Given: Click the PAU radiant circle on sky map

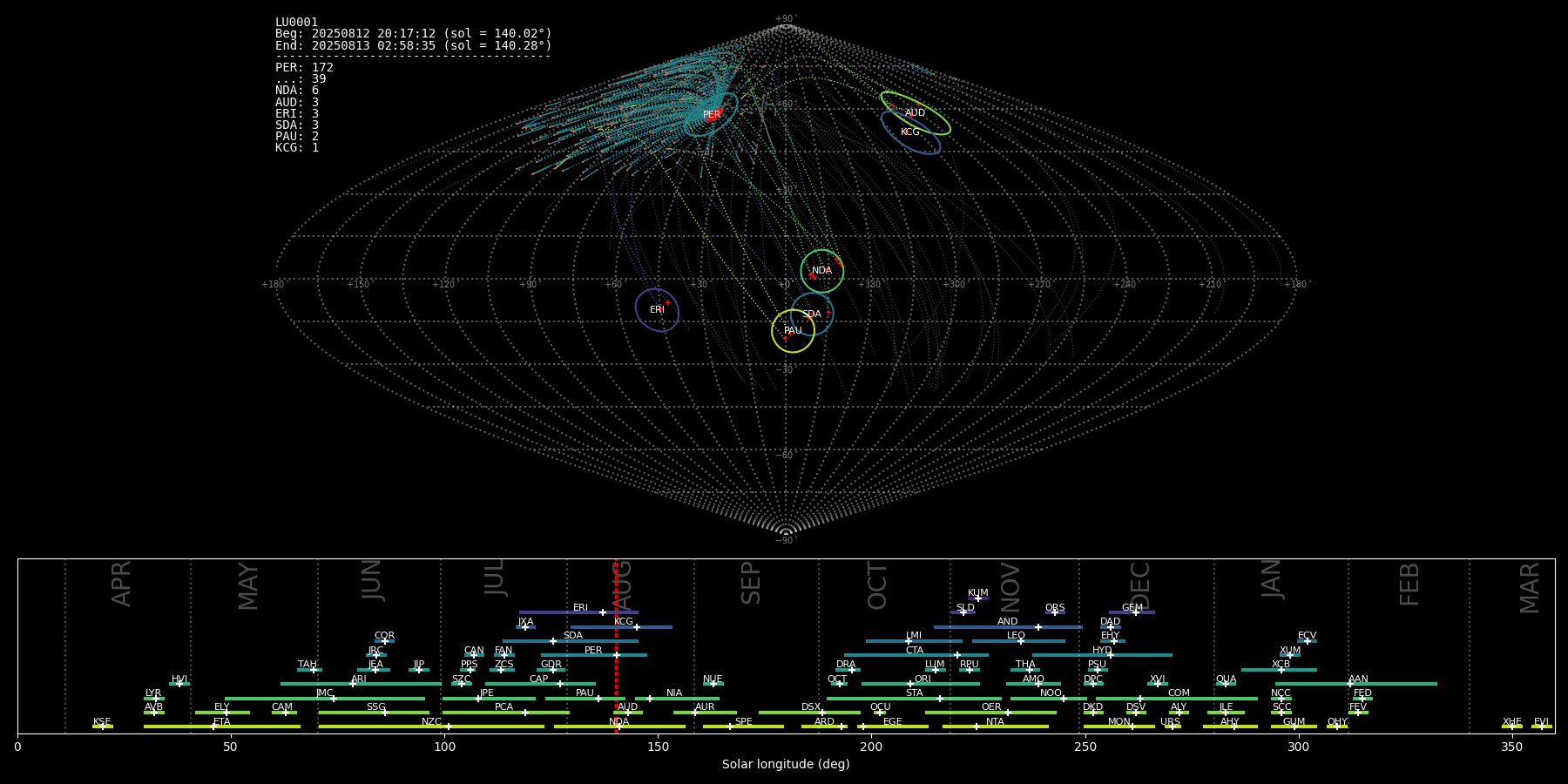Looking at the screenshot, I should (793, 331).
